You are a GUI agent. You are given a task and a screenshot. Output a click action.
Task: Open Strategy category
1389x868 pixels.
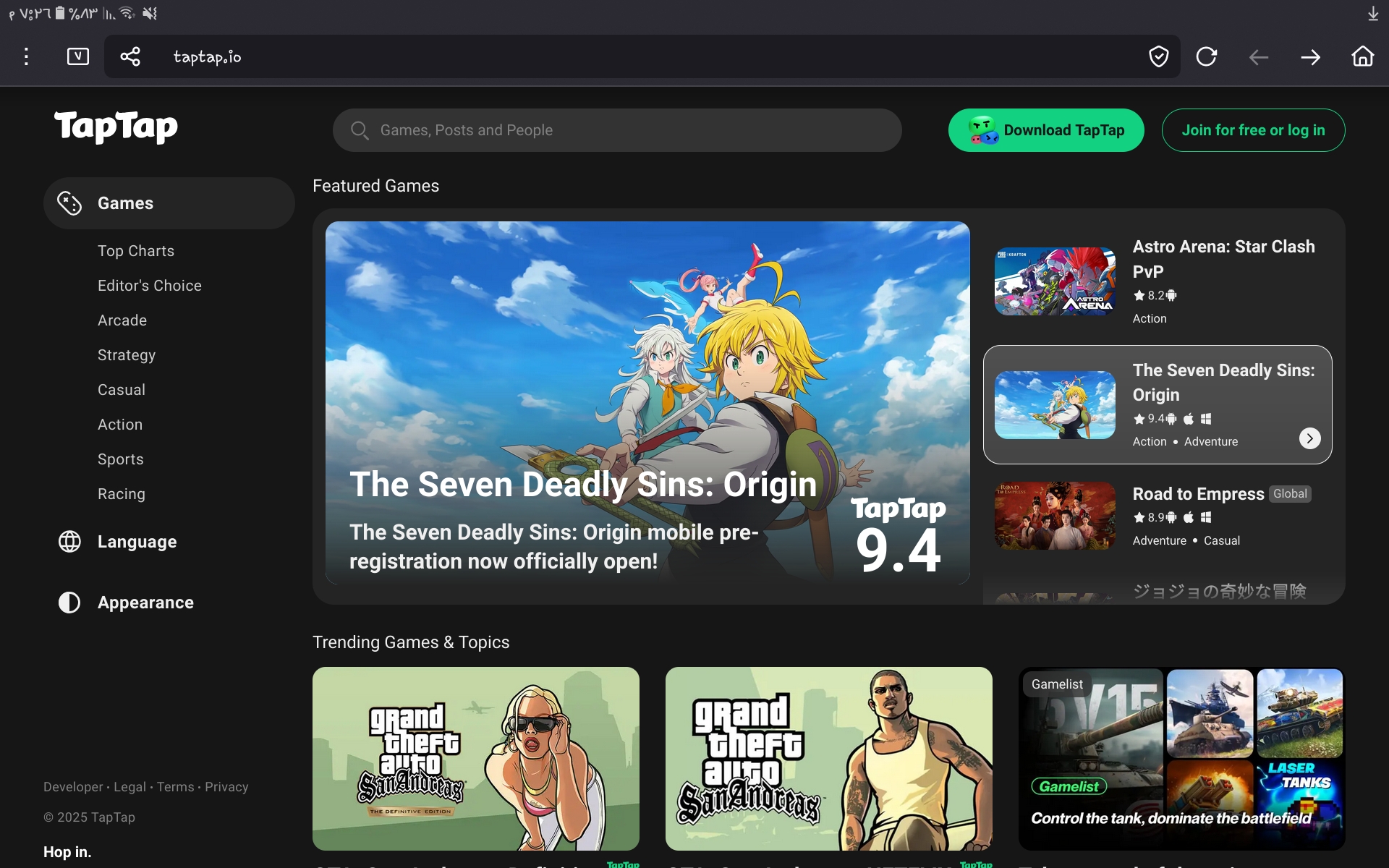[127, 355]
